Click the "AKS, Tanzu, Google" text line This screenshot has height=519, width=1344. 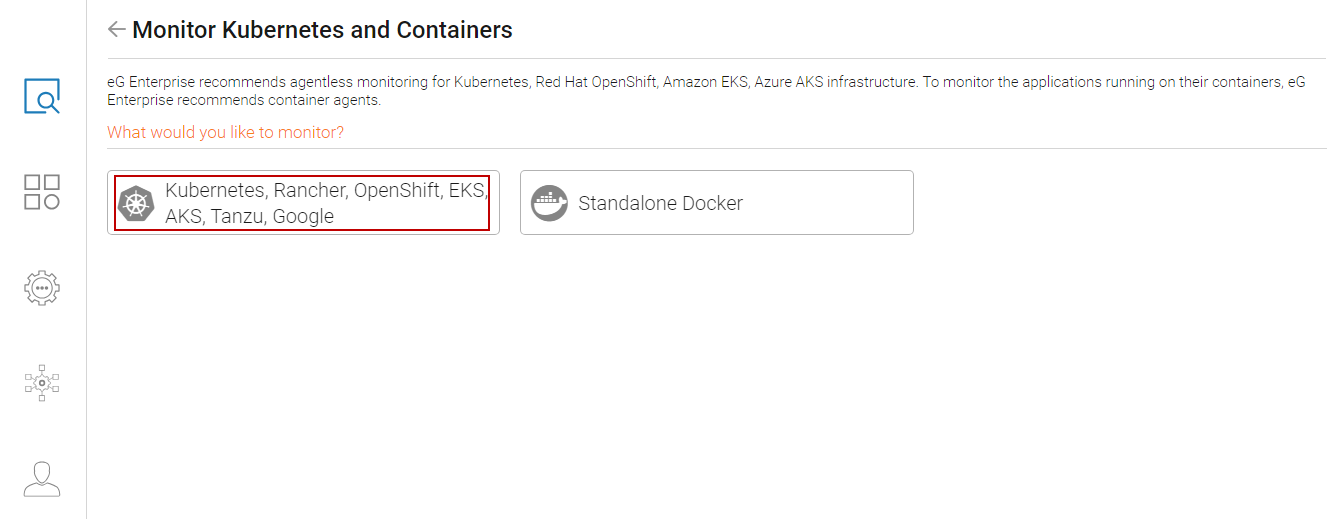(249, 216)
